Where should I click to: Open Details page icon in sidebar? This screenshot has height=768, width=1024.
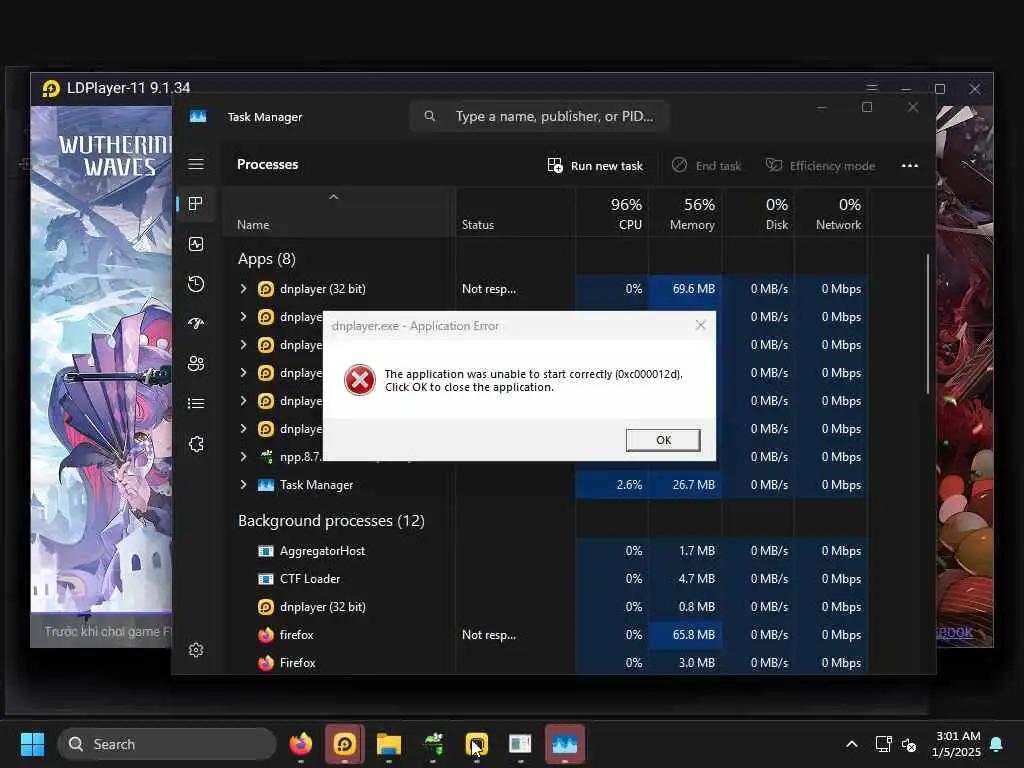point(196,404)
